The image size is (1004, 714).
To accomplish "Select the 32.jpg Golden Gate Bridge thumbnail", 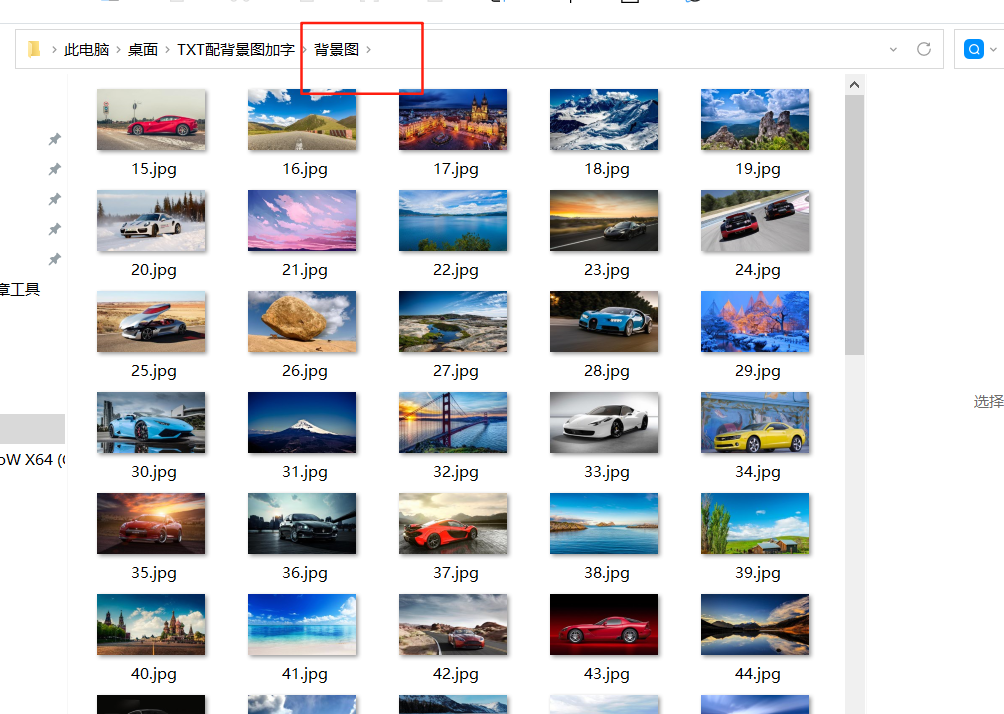I will pyautogui.click(x=453, y=422).
